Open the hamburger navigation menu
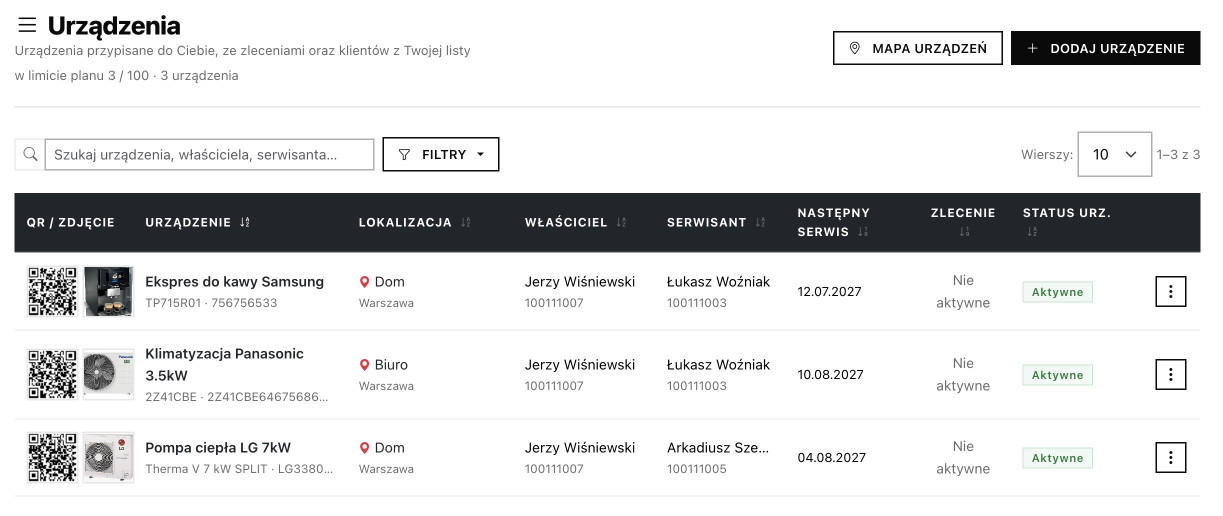This screenshot has width=1223, height=516. pos(27,25)
